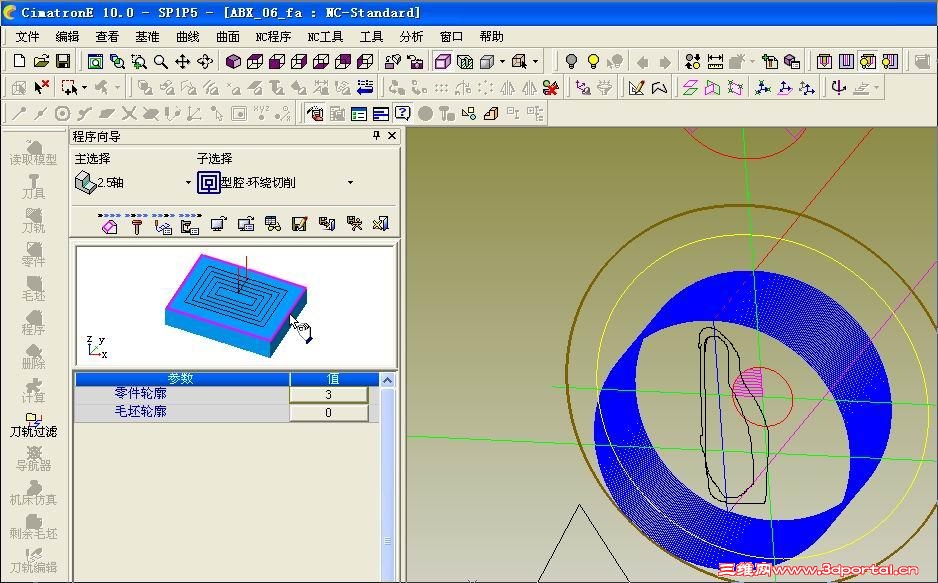
Task: Activate the Rotate view tool
Action: point(205,61)
